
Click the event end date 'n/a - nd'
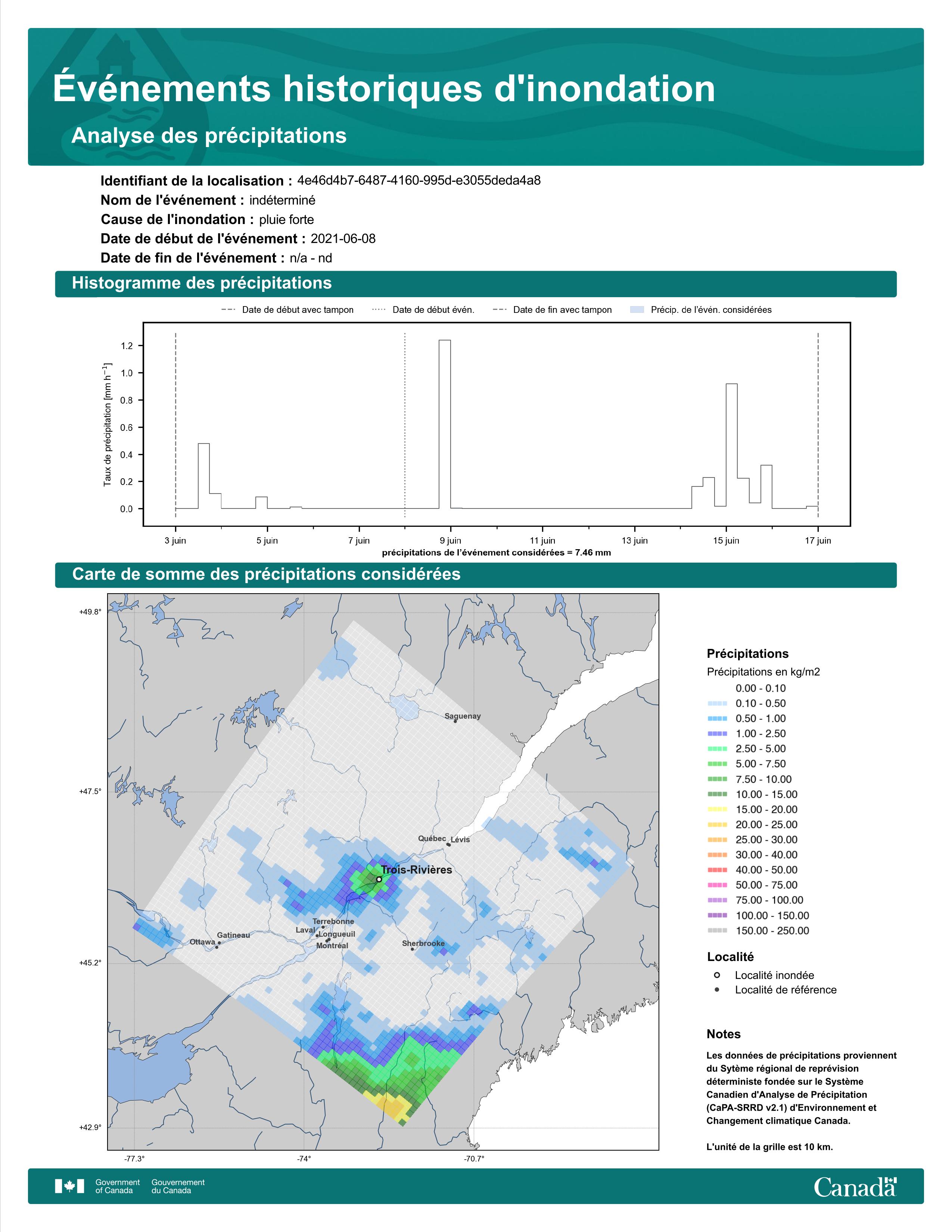coord(311,258)
